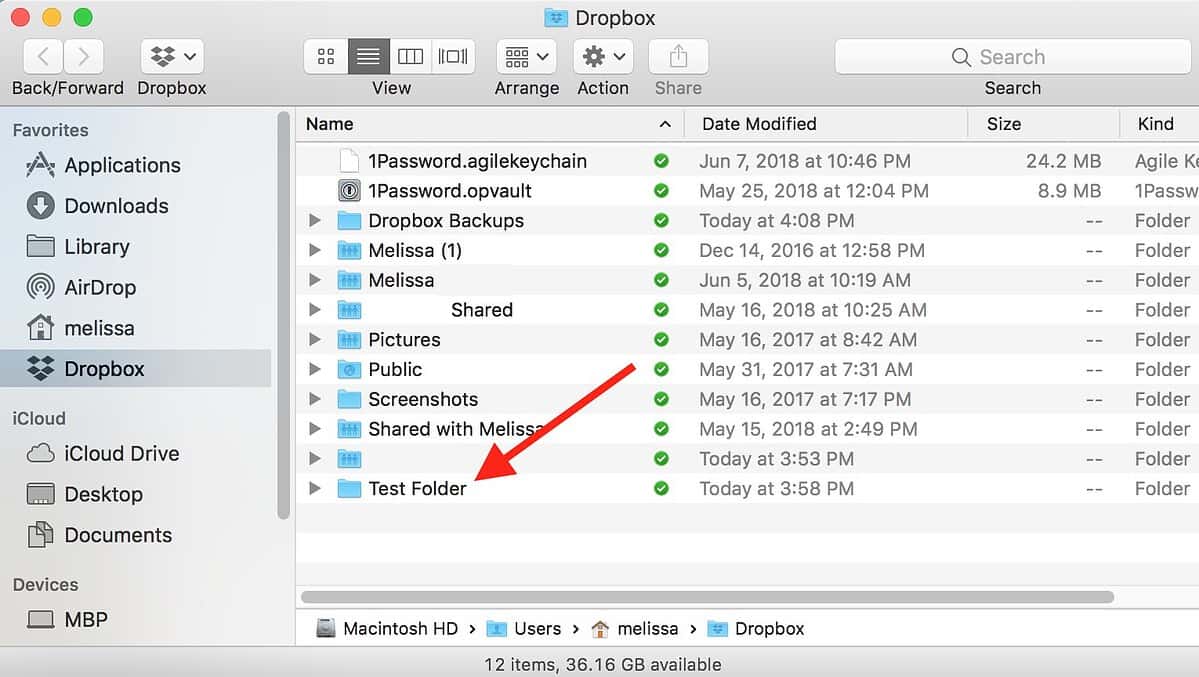Click the Share toolbar button
The width and height of the screenshot is (1199, 677).
coord(678,57)
